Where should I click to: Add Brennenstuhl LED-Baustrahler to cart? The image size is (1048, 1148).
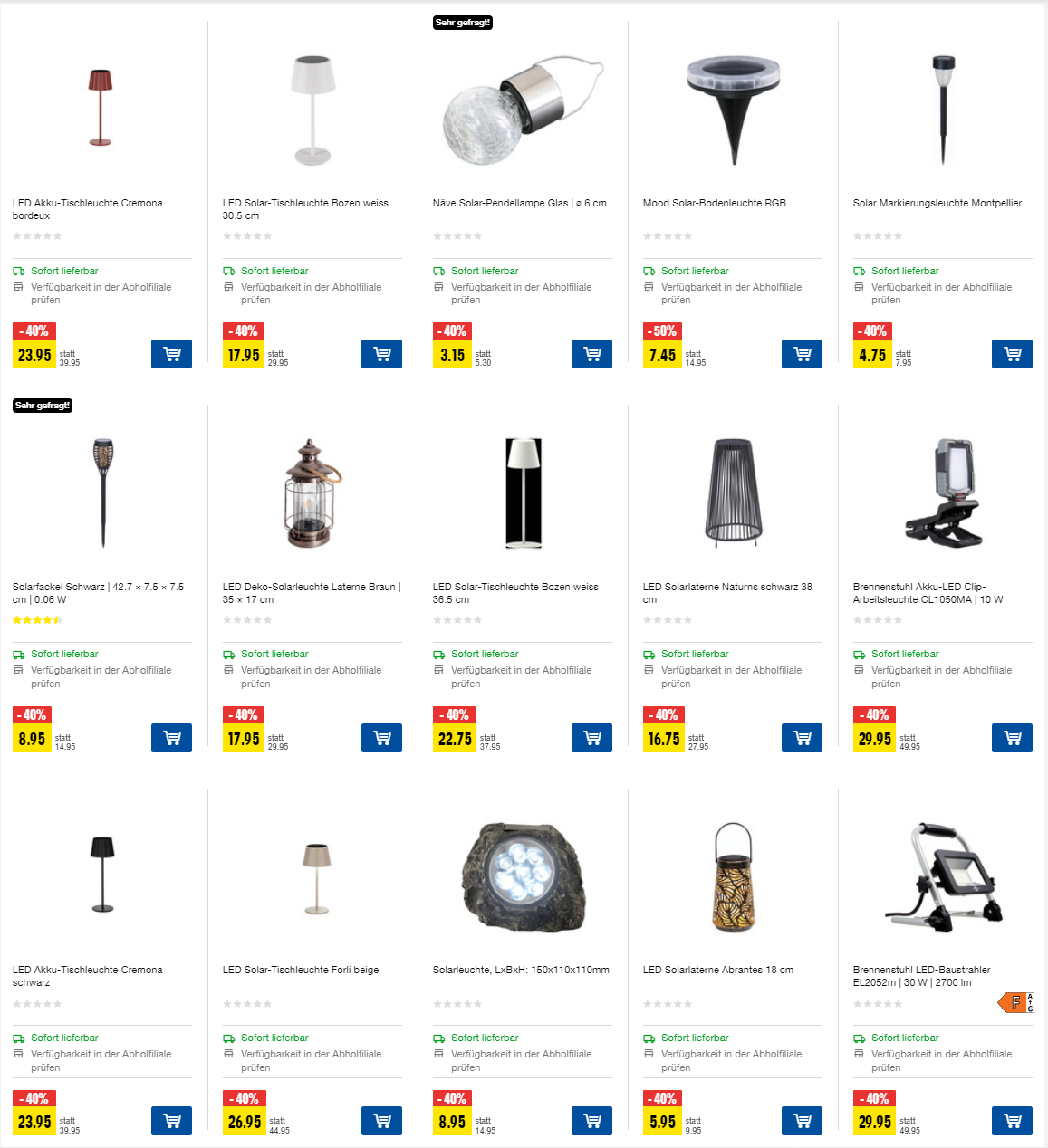click(1012, 1121)
